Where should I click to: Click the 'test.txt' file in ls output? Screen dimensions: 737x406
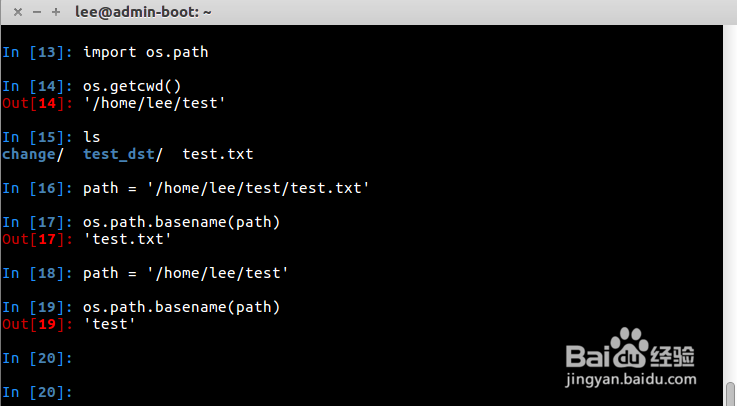click(x=217, y=154)
